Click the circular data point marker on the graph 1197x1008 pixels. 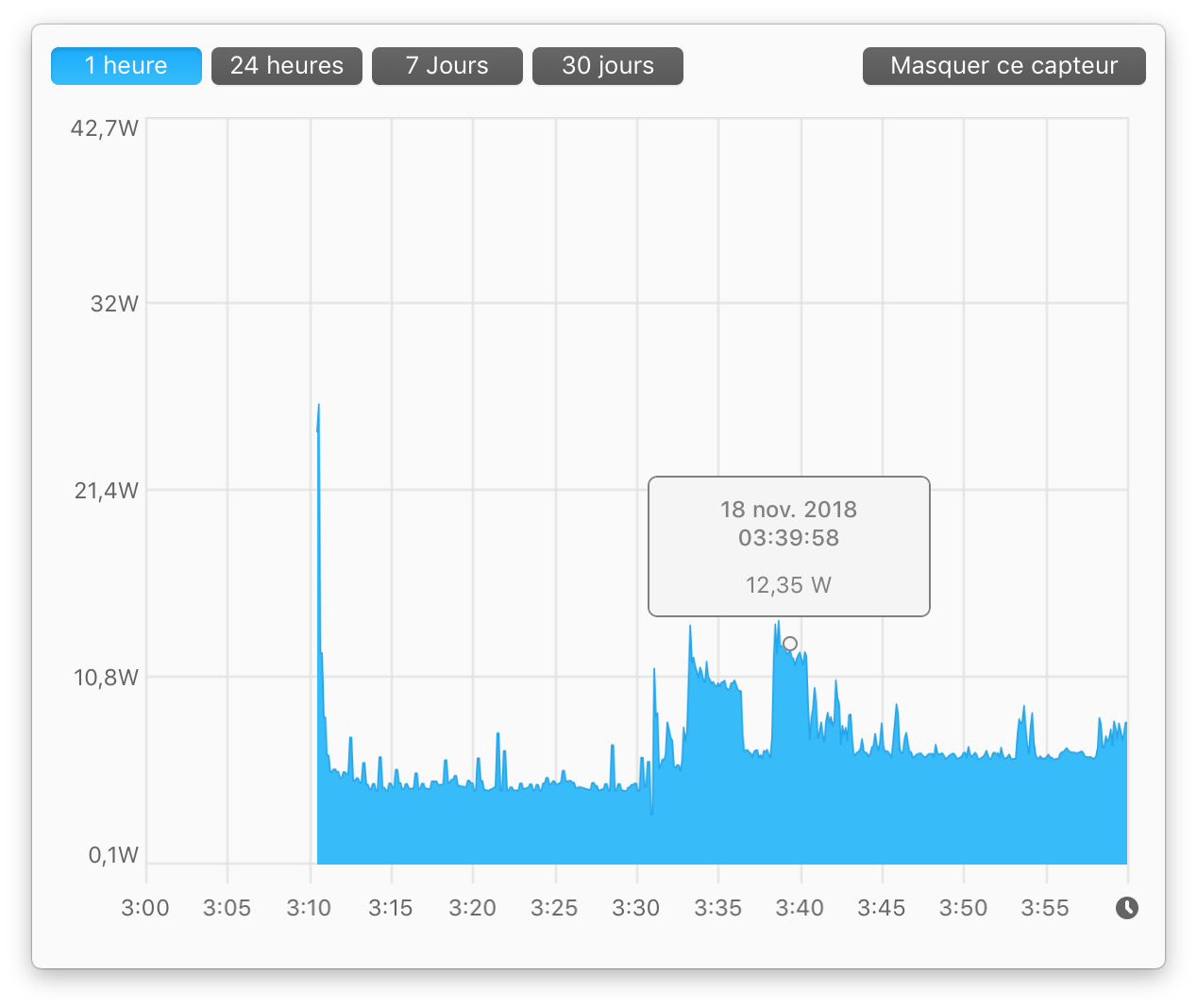click(789, 643)
